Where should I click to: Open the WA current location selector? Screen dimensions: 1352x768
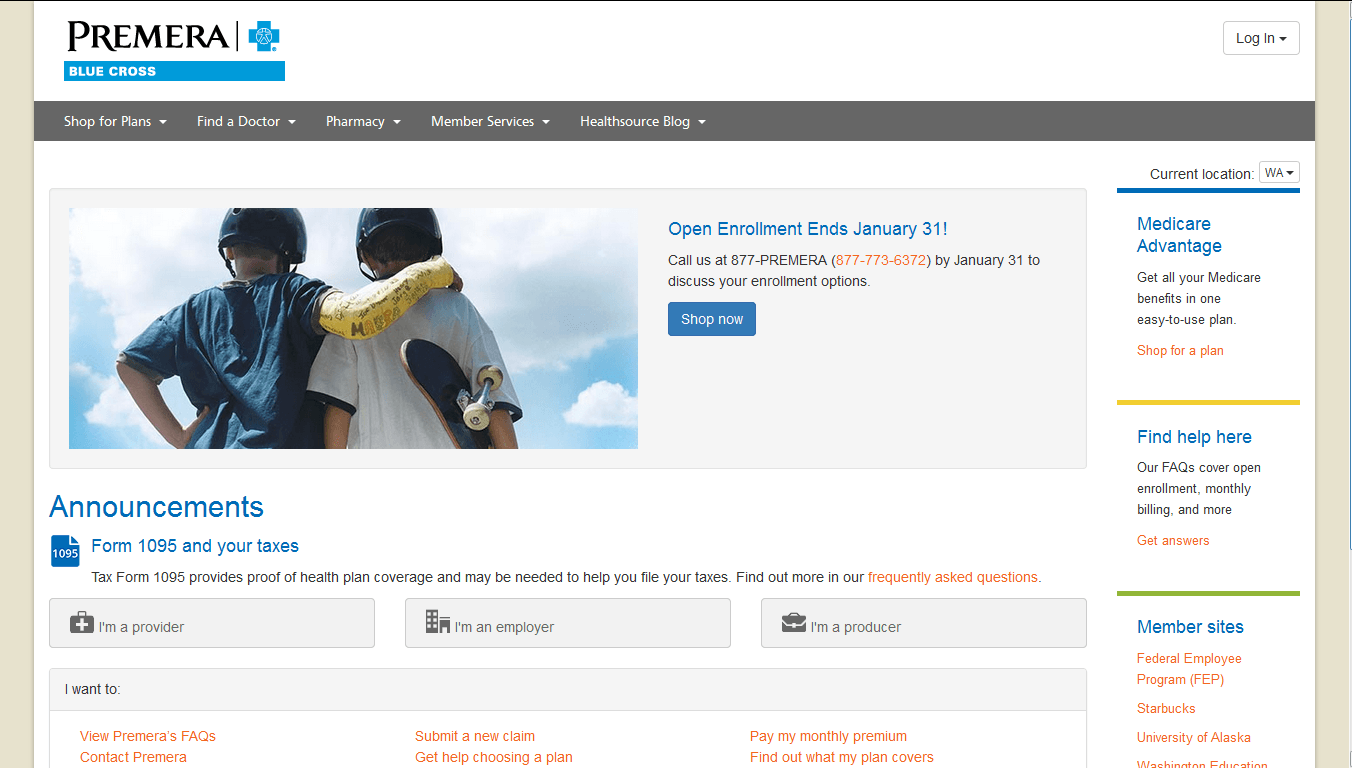[1278, 172]
